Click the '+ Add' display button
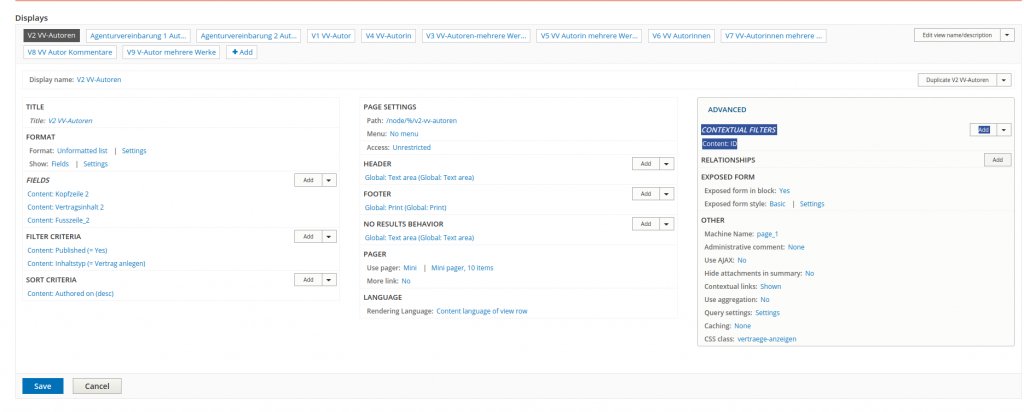Image resolution: width=1024 pixels, height=412 pixels. click(x=242, y=52)
